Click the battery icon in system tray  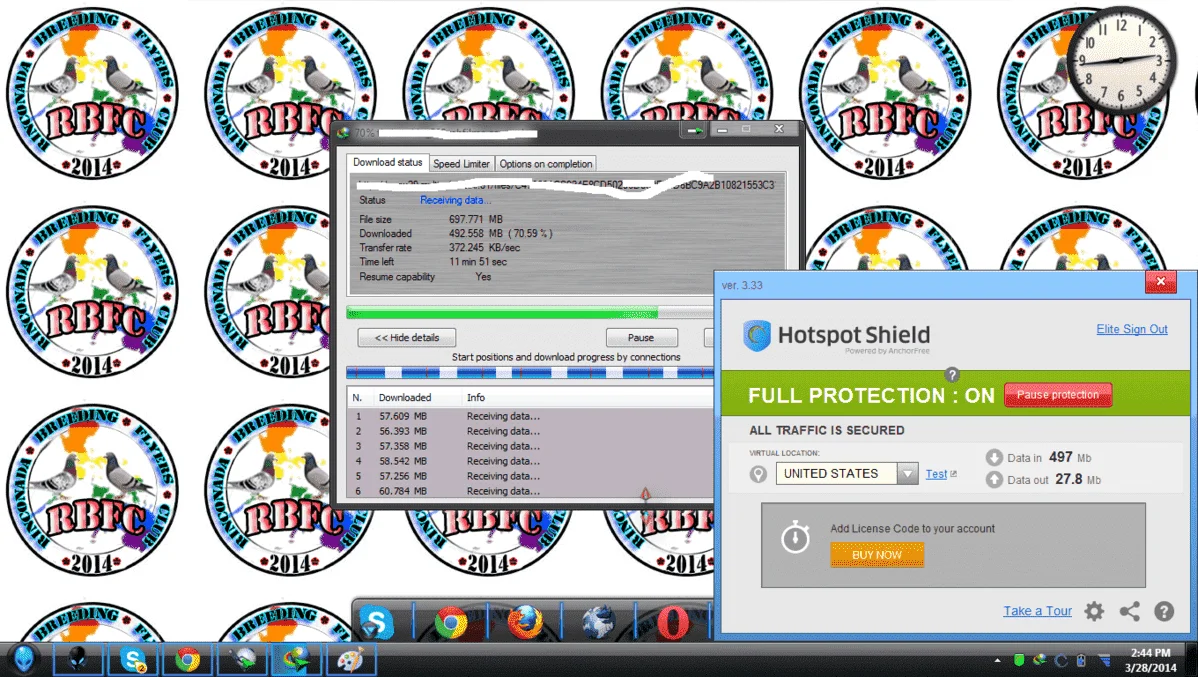1081,659
